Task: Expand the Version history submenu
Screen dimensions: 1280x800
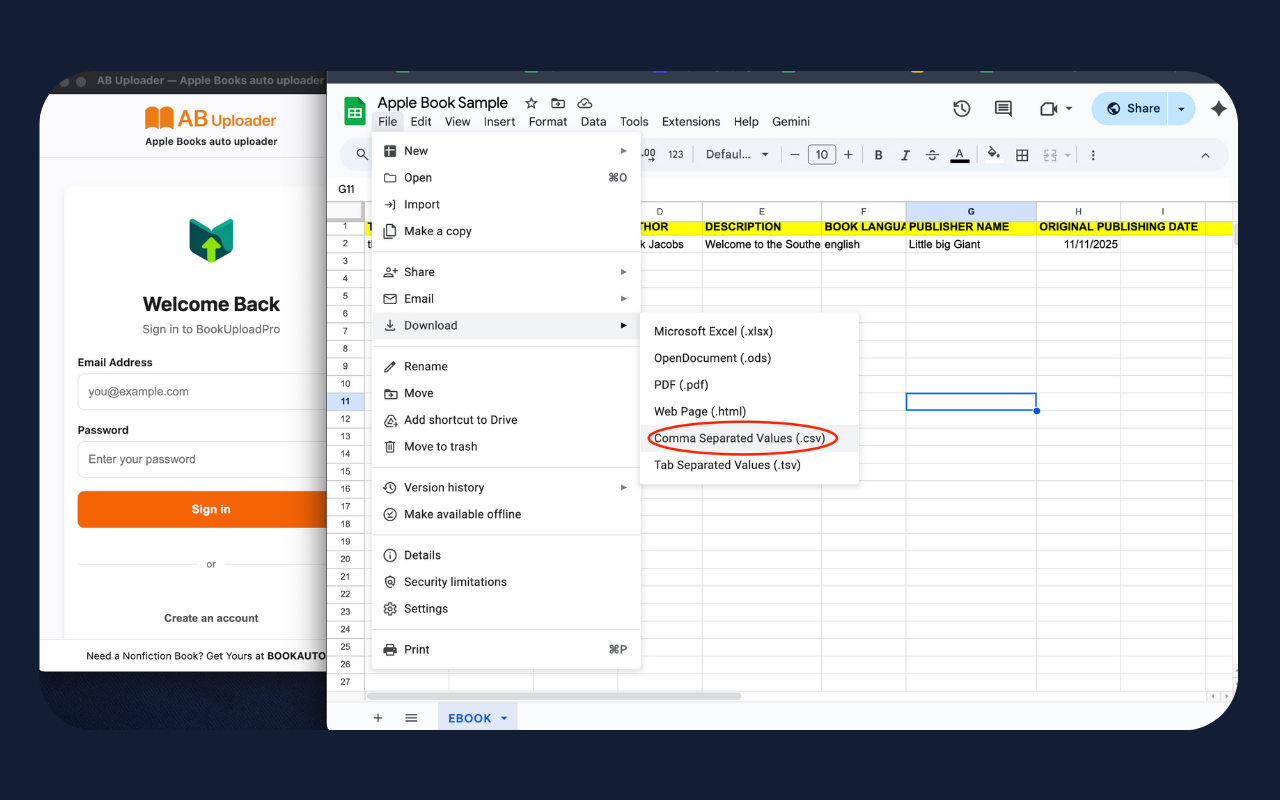Action: coord(506,488)
